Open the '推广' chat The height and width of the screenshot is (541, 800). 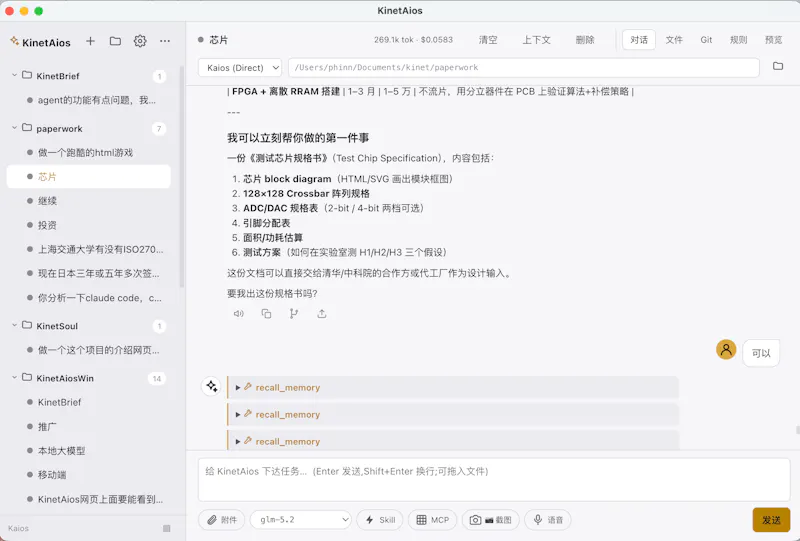tap(89, 426)
